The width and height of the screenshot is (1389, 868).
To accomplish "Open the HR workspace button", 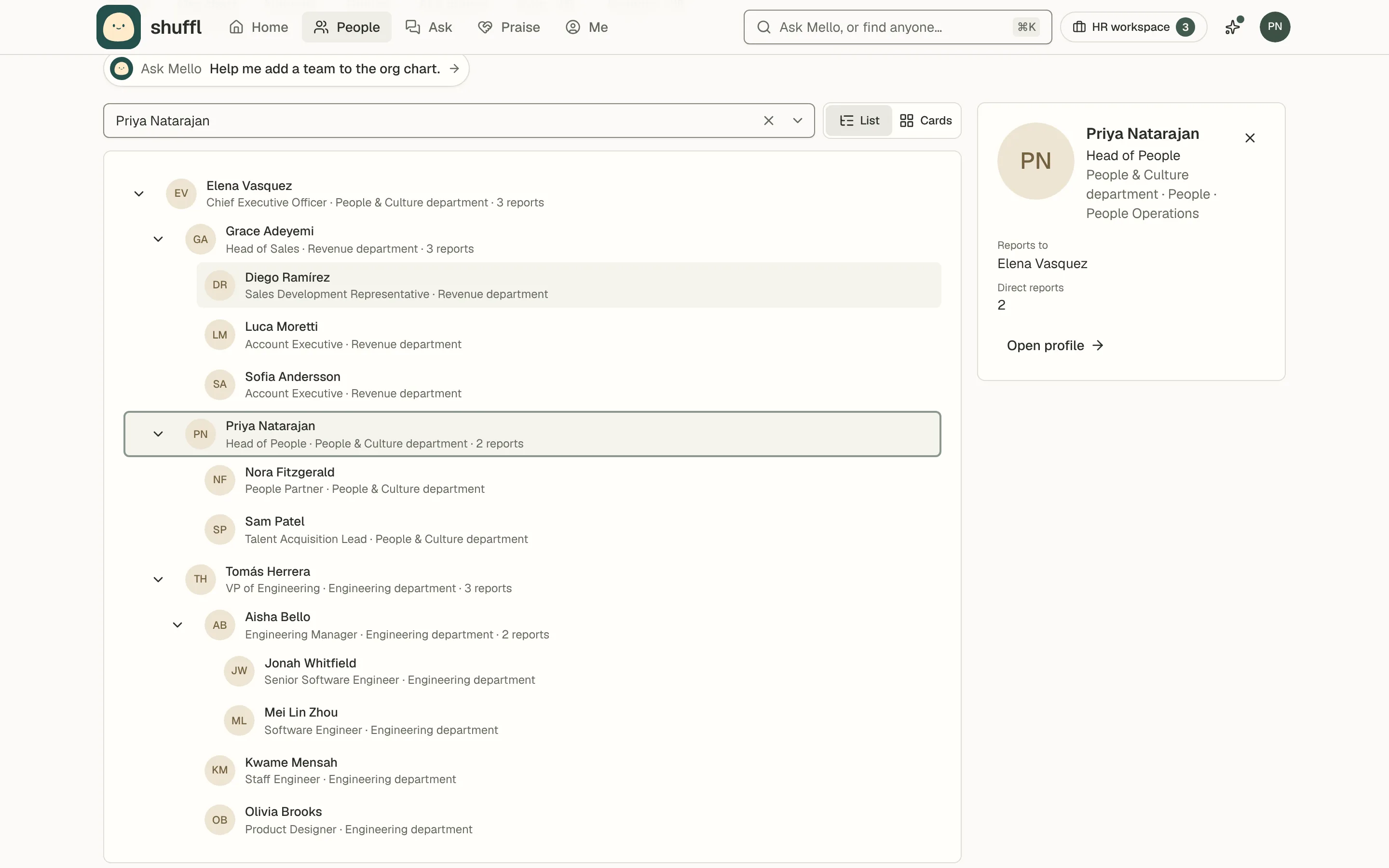I will 1133,27.
